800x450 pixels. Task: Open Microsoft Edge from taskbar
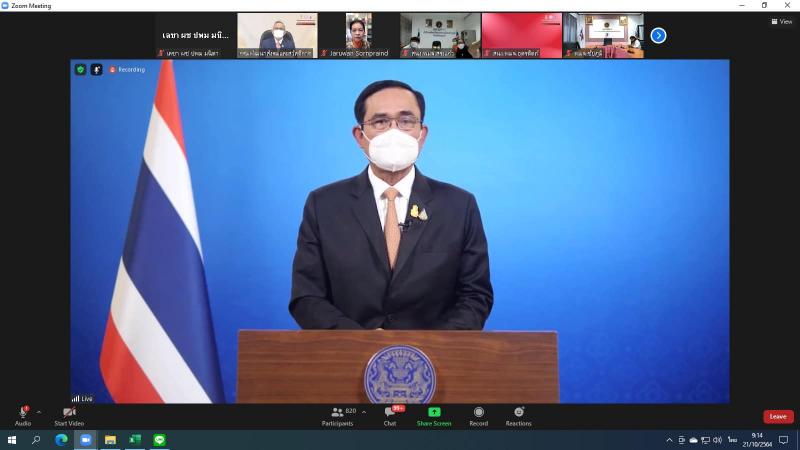(x=61, y=440)
